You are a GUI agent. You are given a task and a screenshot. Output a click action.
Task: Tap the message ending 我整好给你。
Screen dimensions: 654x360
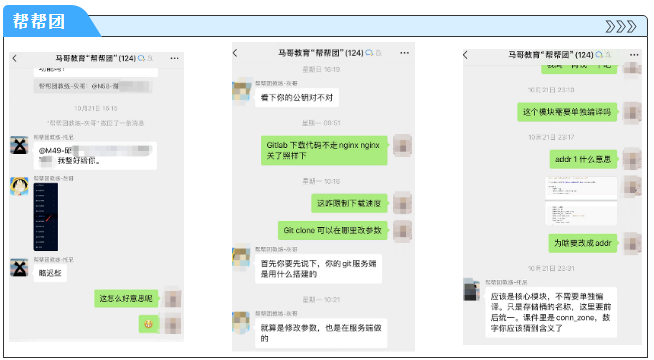tap(95, 155)
